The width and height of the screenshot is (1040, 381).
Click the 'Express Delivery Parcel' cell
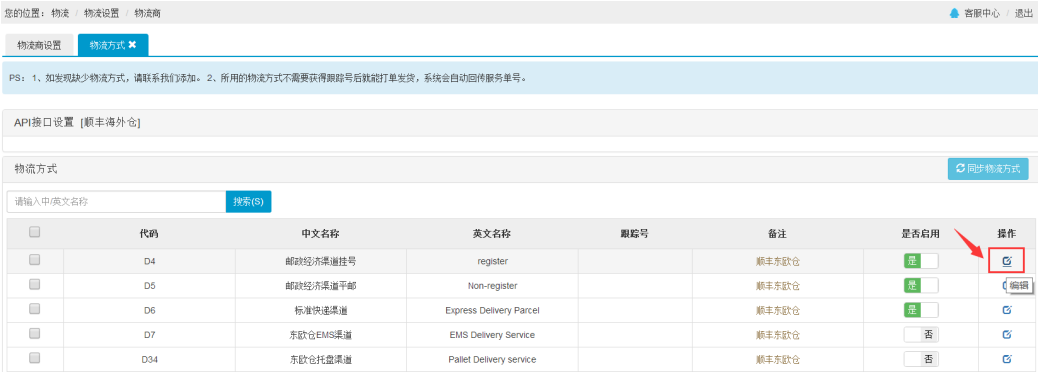point(492,310)
